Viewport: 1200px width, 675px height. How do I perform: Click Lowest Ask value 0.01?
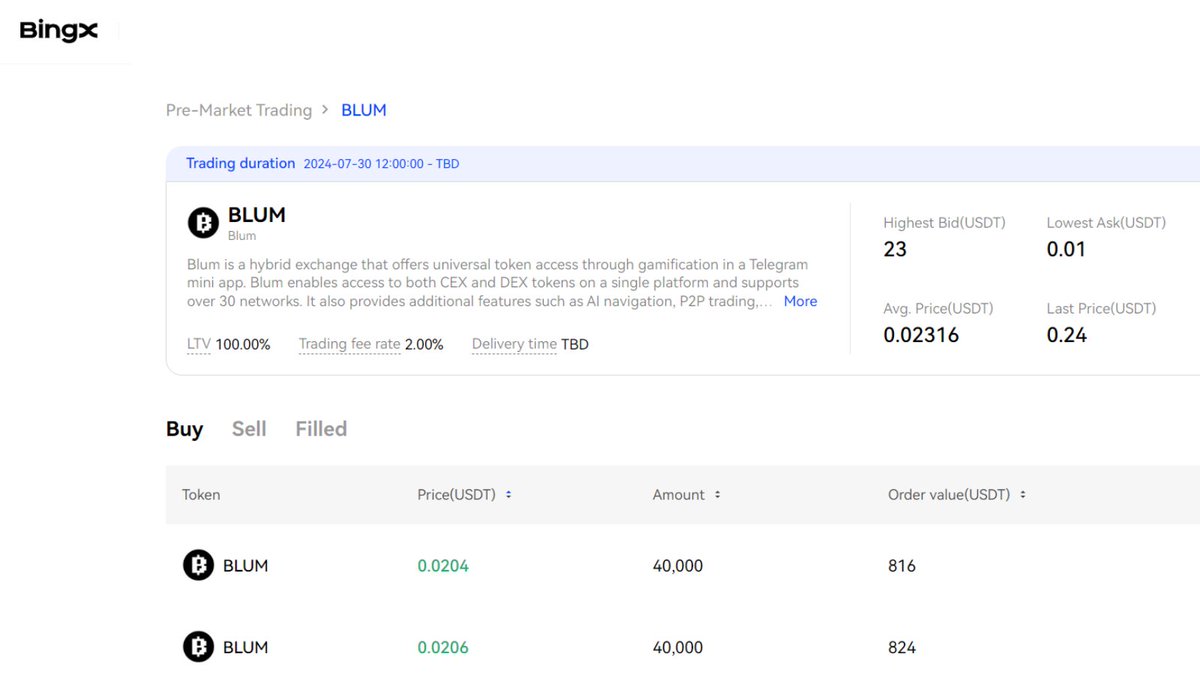pos(1066,249)
